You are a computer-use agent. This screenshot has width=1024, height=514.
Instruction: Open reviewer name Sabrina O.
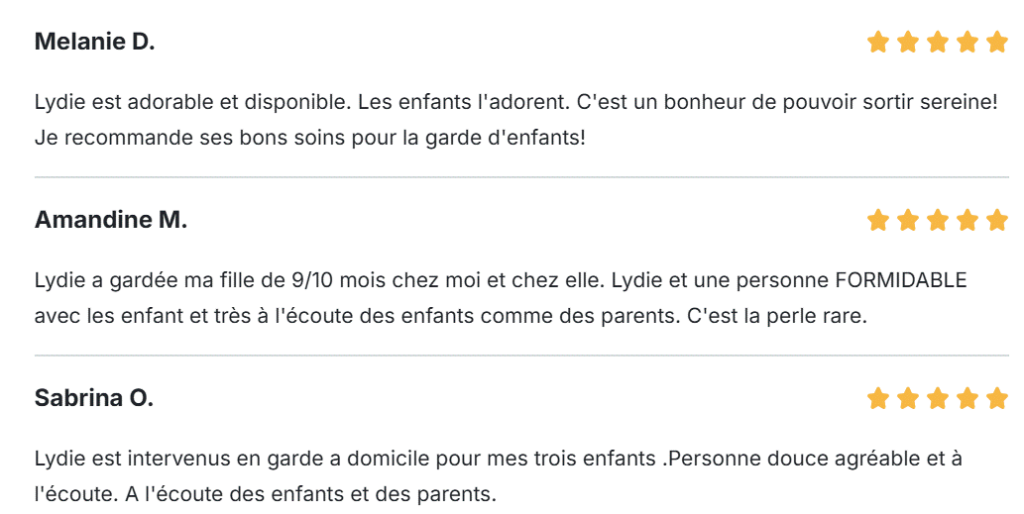(x=94, y=398)
